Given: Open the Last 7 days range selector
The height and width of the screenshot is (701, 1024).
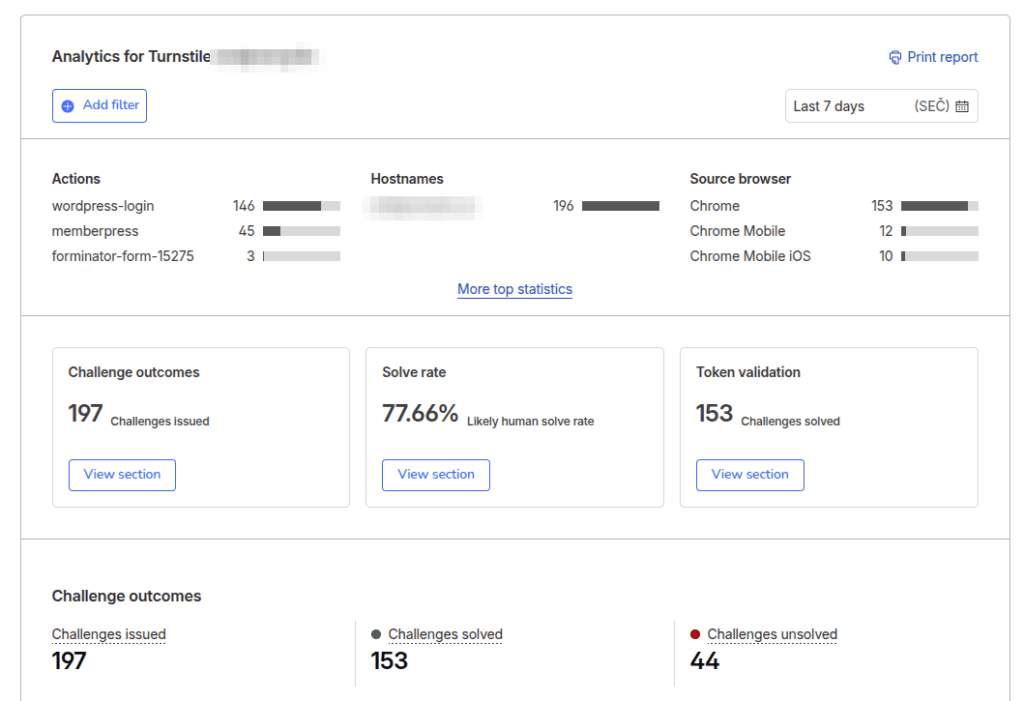Looking at the screenshot, I should [x=881, y=106].
